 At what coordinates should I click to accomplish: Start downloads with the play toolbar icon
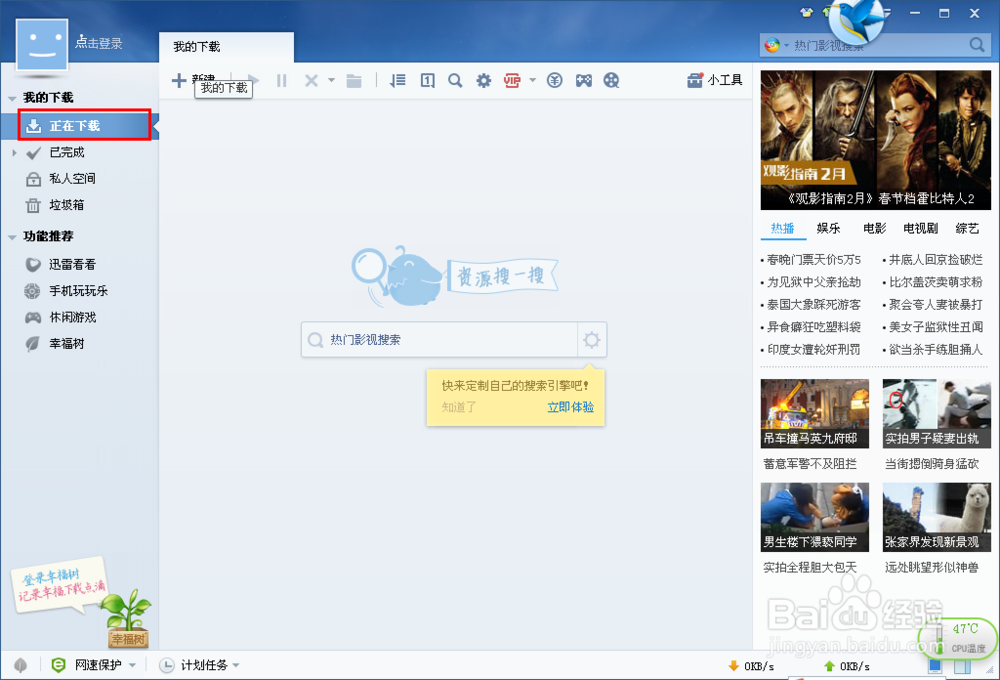point(256,80)
